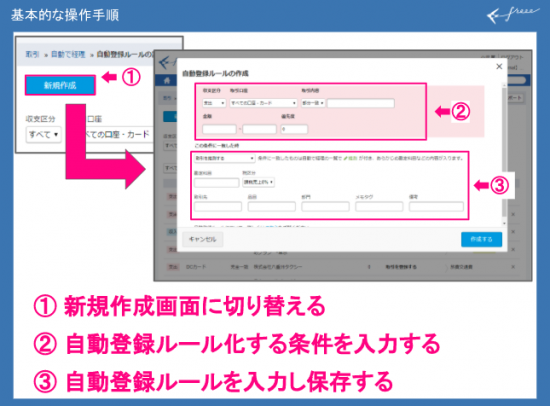Open the 収支区分 すべて dropdown on left panel
The height and width of the screenshot is (406, 550).
(x=43, y=134)
